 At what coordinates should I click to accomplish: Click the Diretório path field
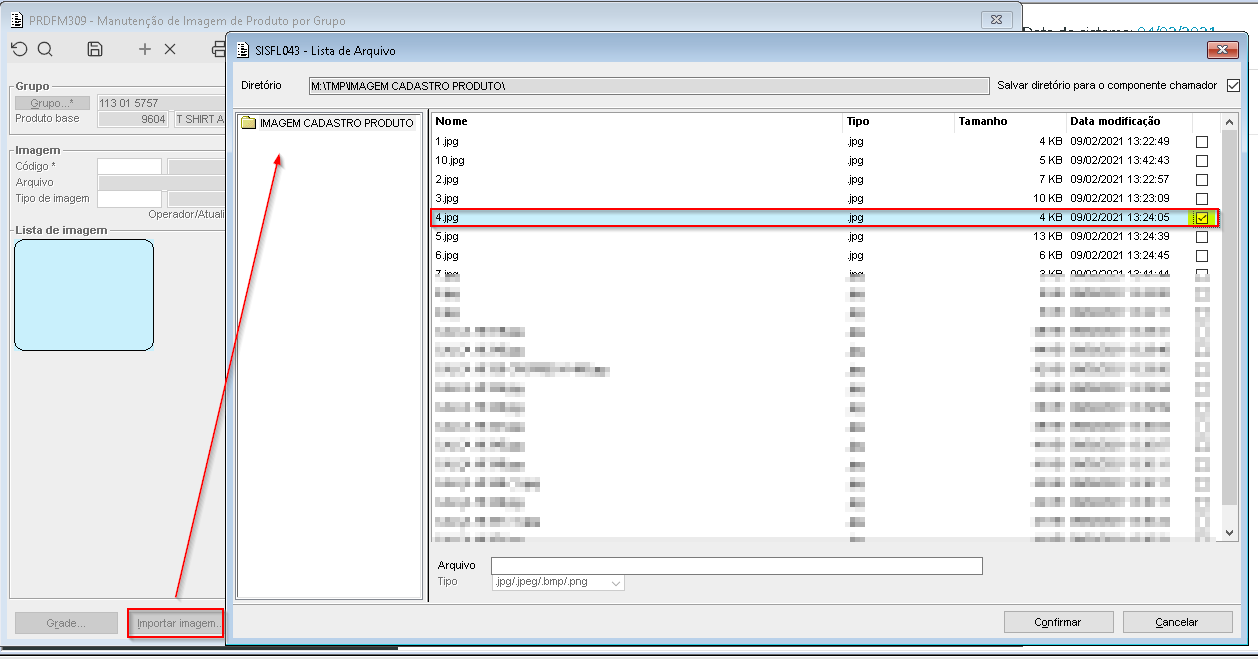(x=647, y=86)
